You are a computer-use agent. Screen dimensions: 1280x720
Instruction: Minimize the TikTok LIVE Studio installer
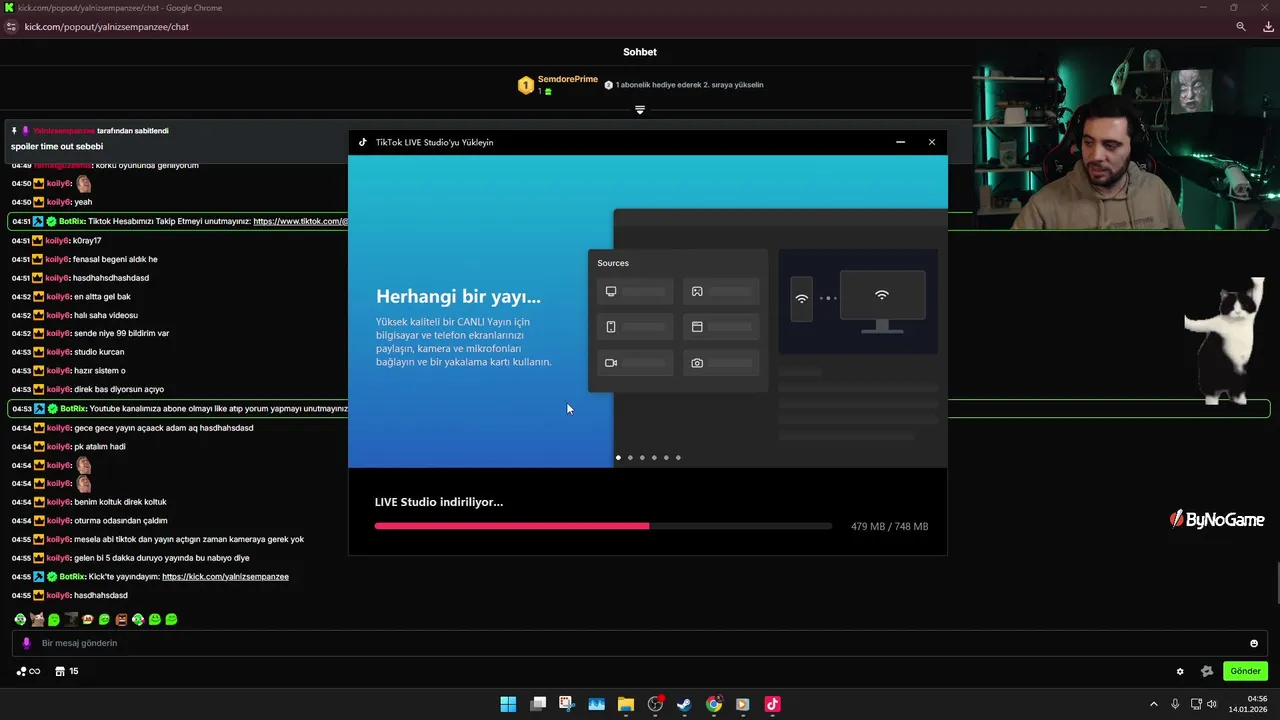click(x=900, y=142)
